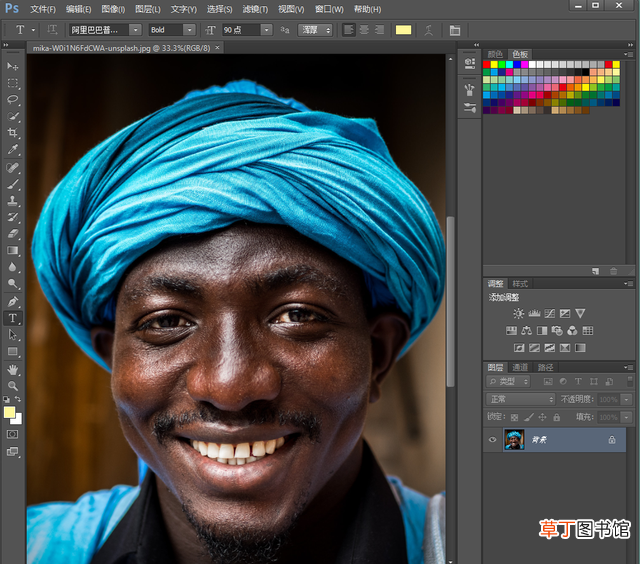This screenshot has width=640, height=564.
Task: Toggle the Quick Mask mode button
Action: coord(13,434)
